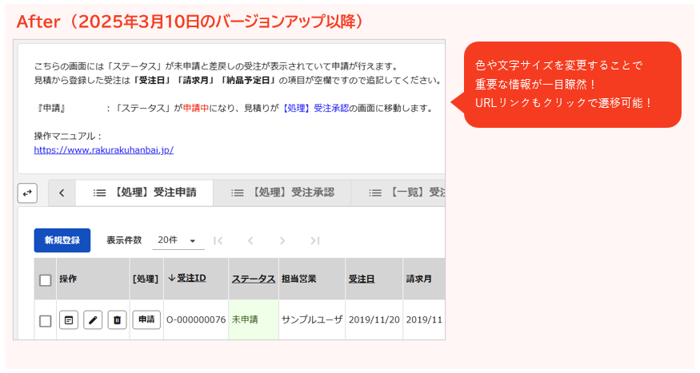The height and width of the screenshot is (373, 700).
Task: Switch to 【処理】受注承認 tab
Action: 282,192
